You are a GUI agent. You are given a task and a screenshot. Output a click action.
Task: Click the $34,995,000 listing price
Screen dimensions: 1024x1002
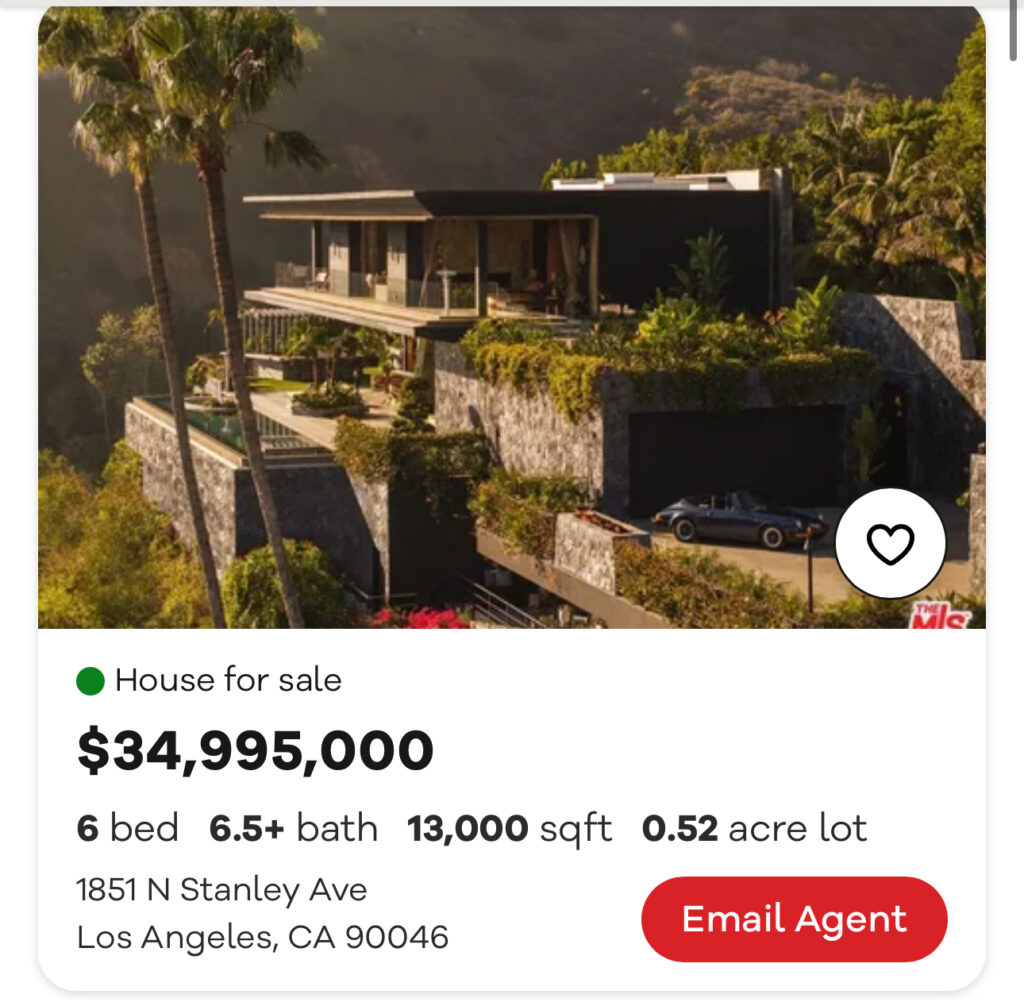coord(255,752)
